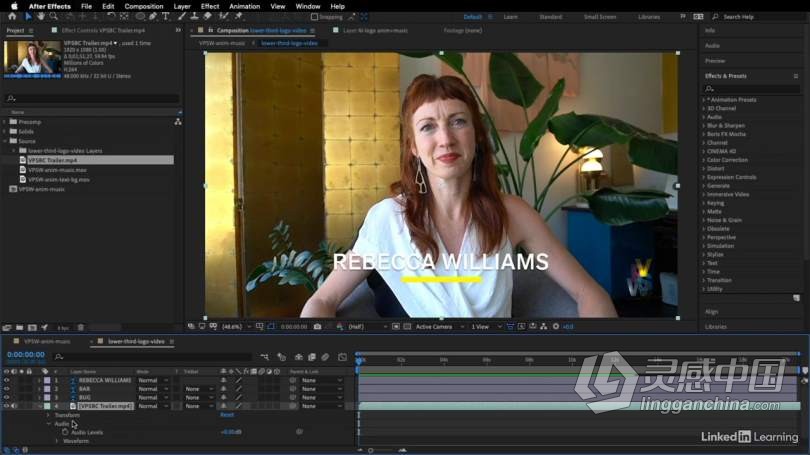Expand the Precomp folder in Project panel
Image resolution: width=810 pixels, height=455 pixels.
tap(5, 122)
